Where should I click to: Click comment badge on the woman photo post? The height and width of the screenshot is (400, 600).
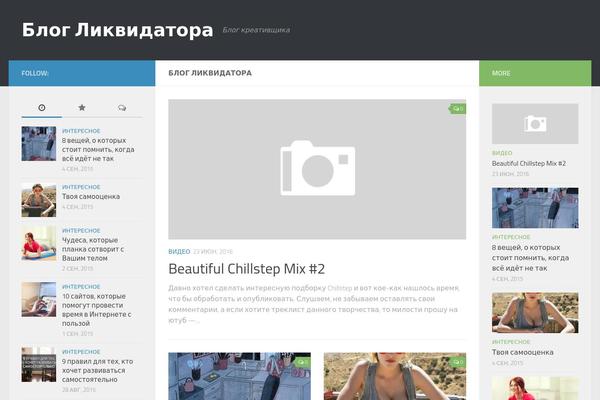[458, 362]
